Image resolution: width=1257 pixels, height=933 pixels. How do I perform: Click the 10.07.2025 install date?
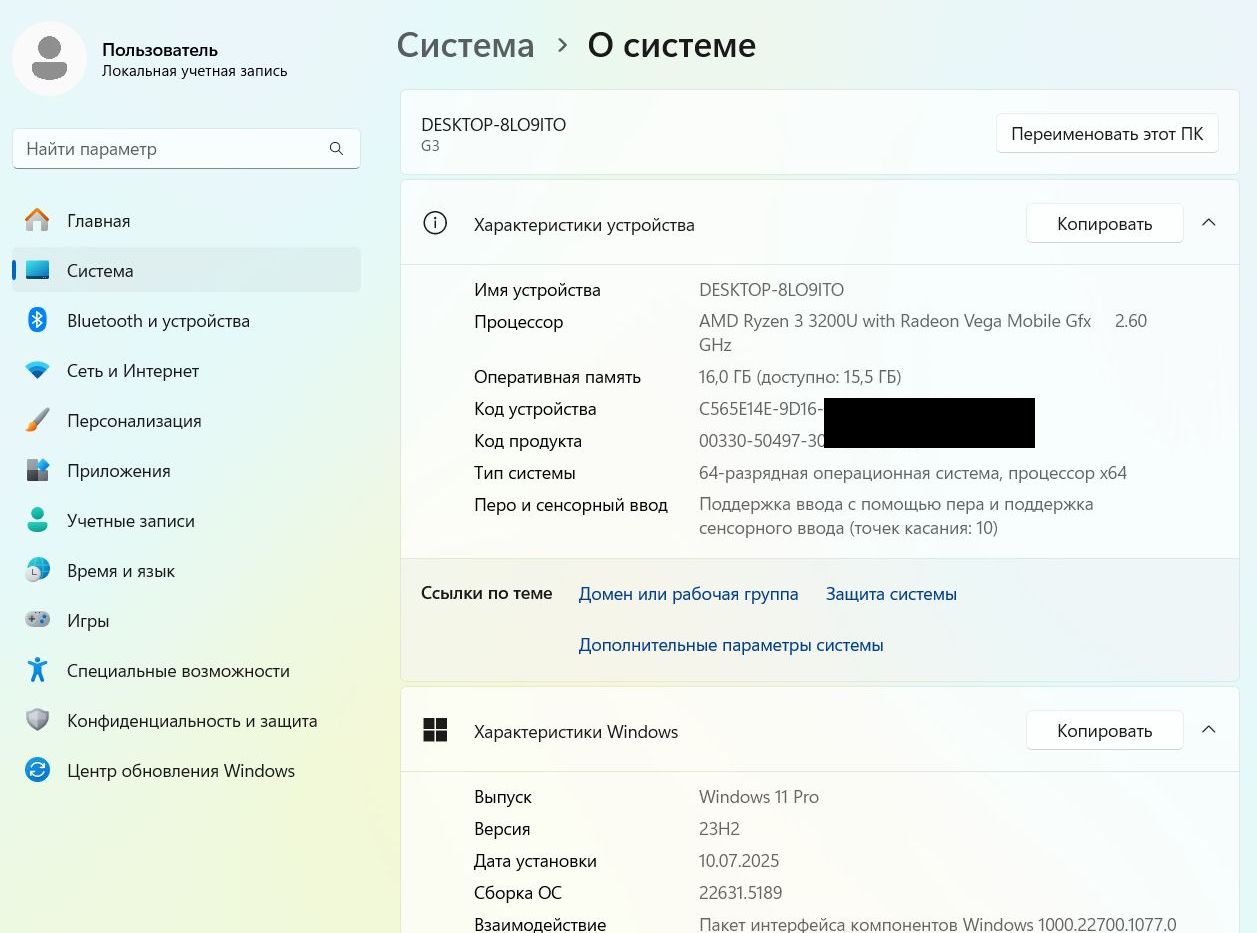click(x=739, y=861)
